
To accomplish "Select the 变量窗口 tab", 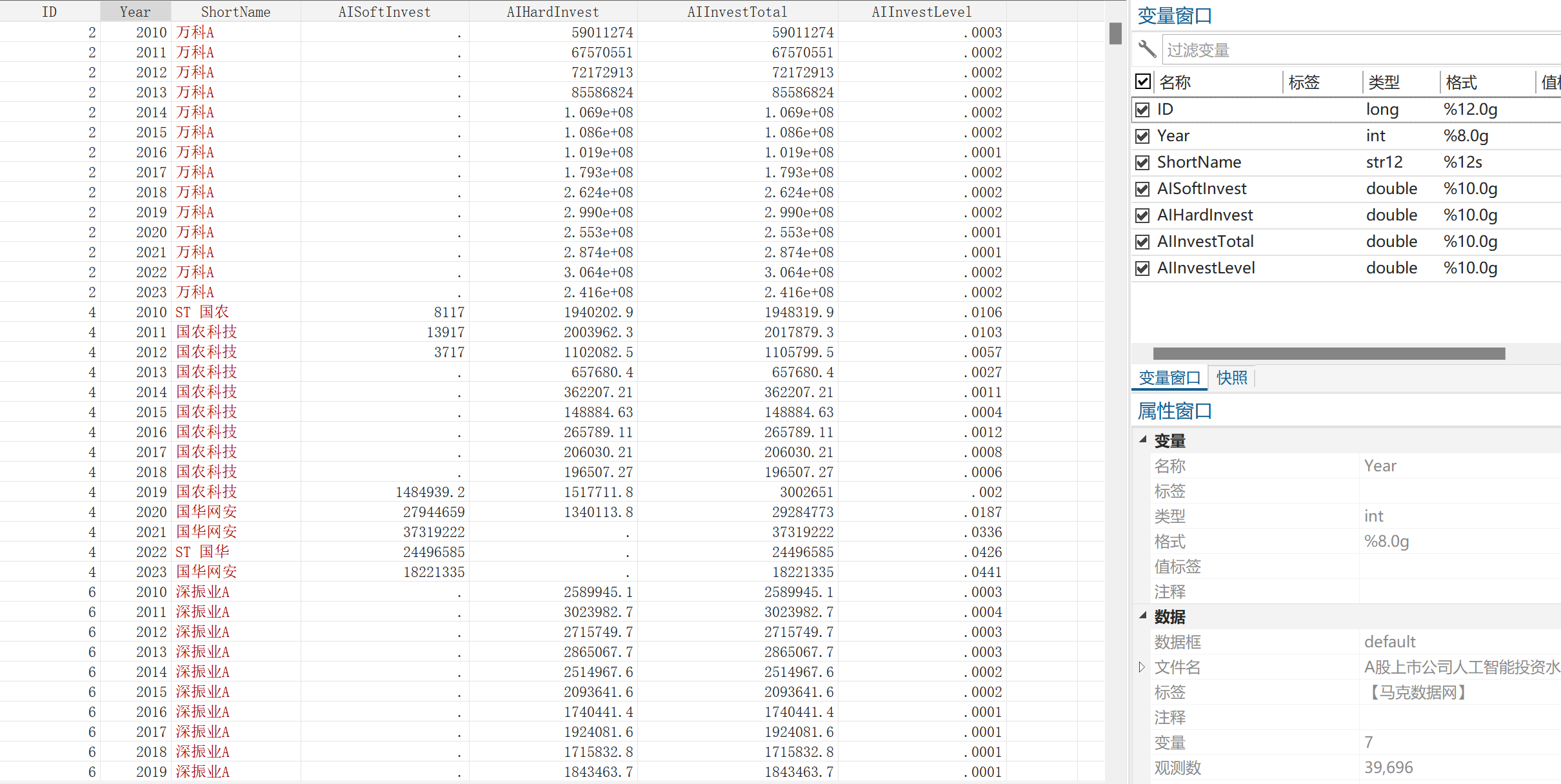I will tap(1169, 378).
